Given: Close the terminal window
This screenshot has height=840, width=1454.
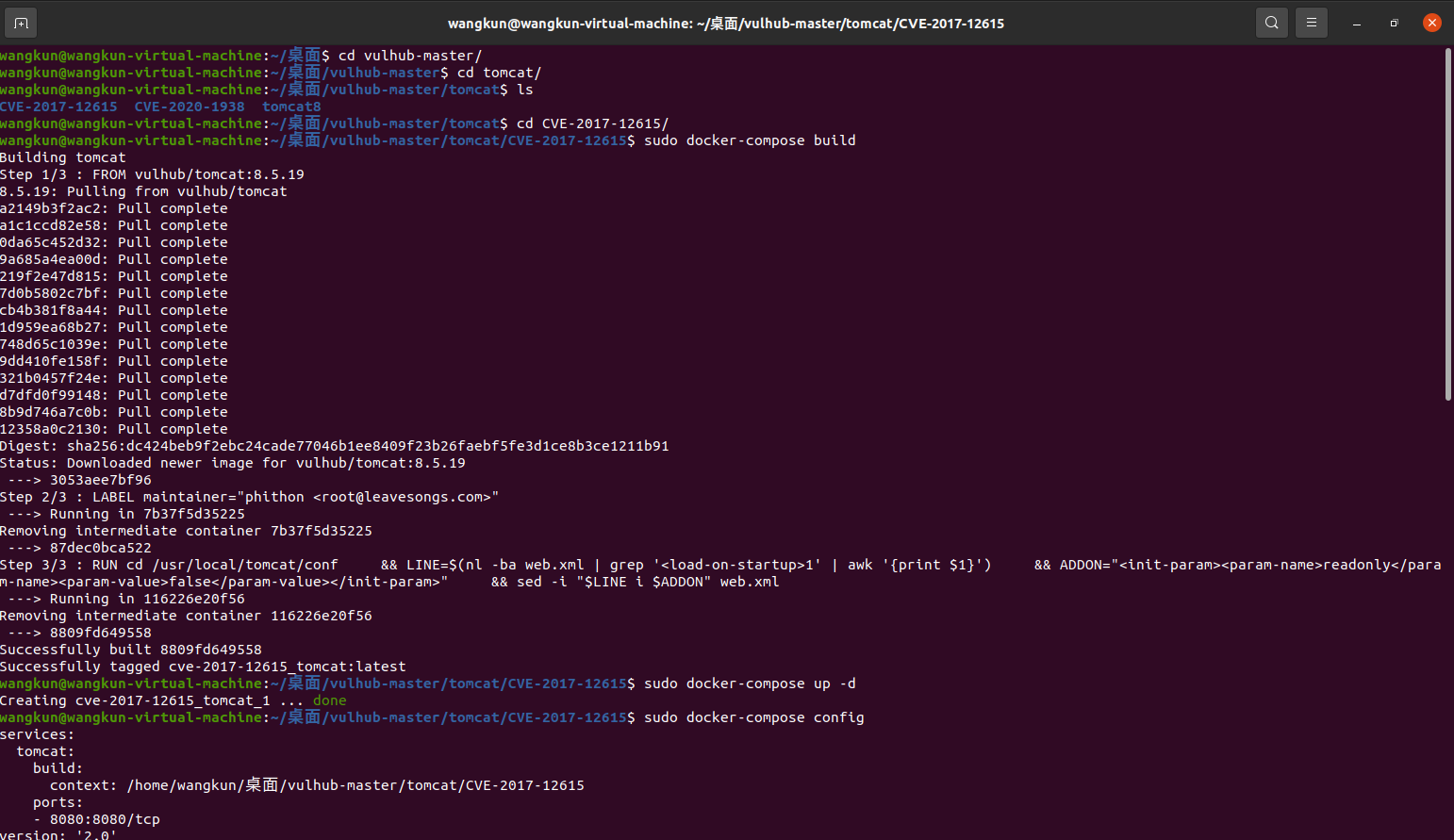Looking at the screenshot, I should click(x=1432, y=23).
